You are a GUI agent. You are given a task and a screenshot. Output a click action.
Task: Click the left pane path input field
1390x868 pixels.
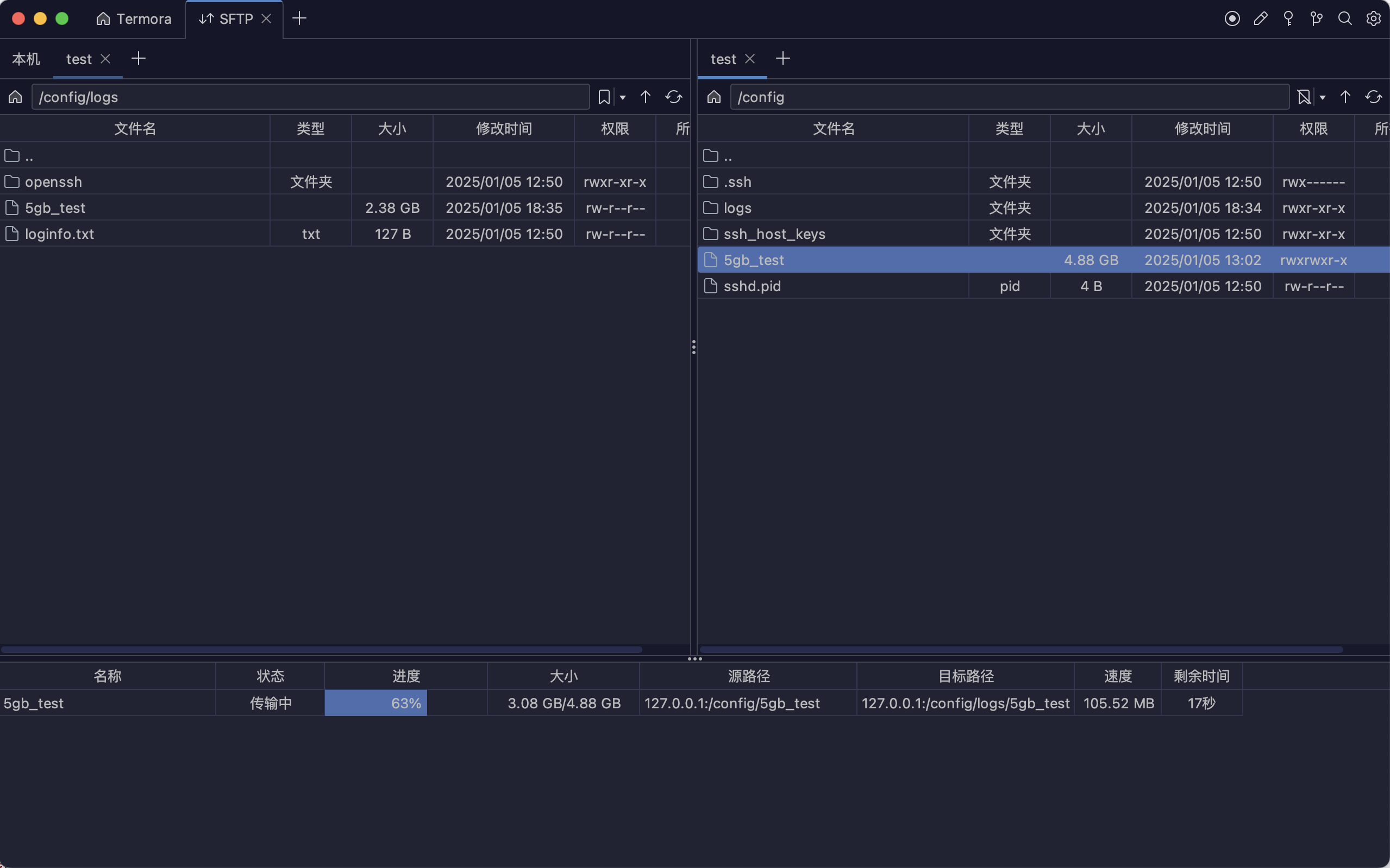click(310, 97)
